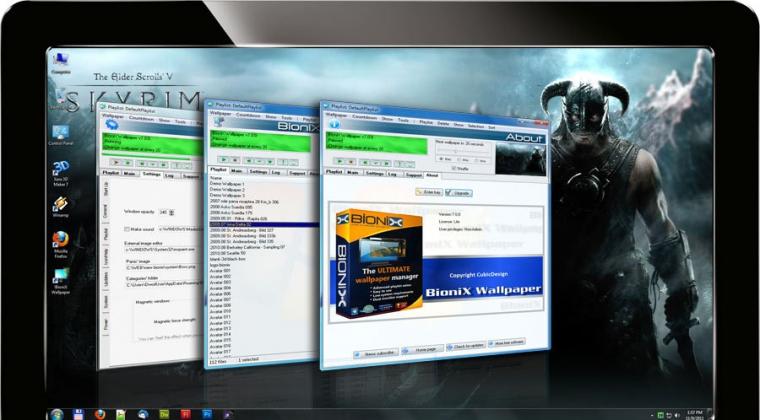Click Stop in the middle playlist window
The image size is (760, 420).
click(x=235, y=160)
